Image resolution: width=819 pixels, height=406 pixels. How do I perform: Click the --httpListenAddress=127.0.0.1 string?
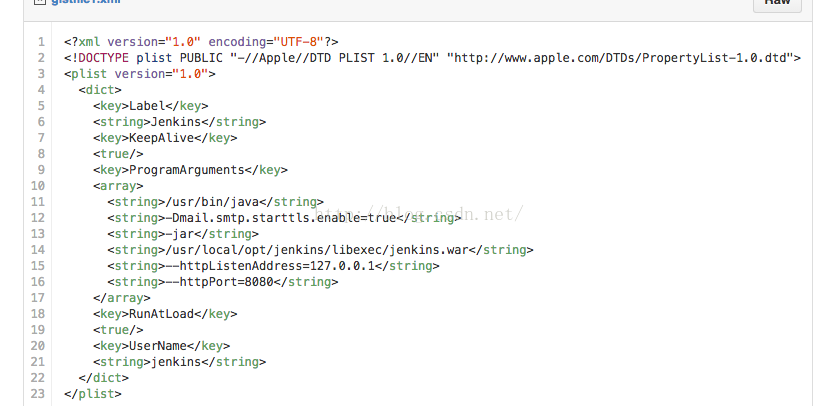274,266
